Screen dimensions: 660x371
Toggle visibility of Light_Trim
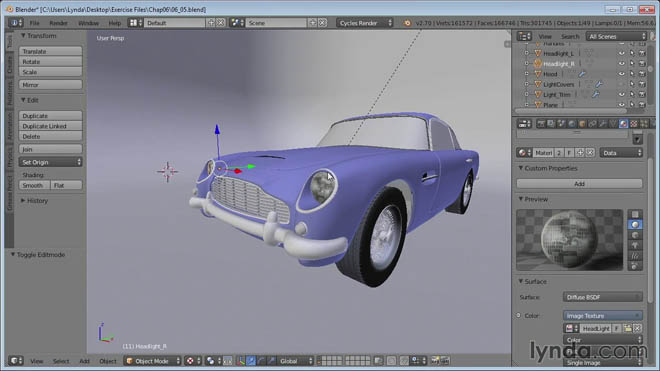622,94
